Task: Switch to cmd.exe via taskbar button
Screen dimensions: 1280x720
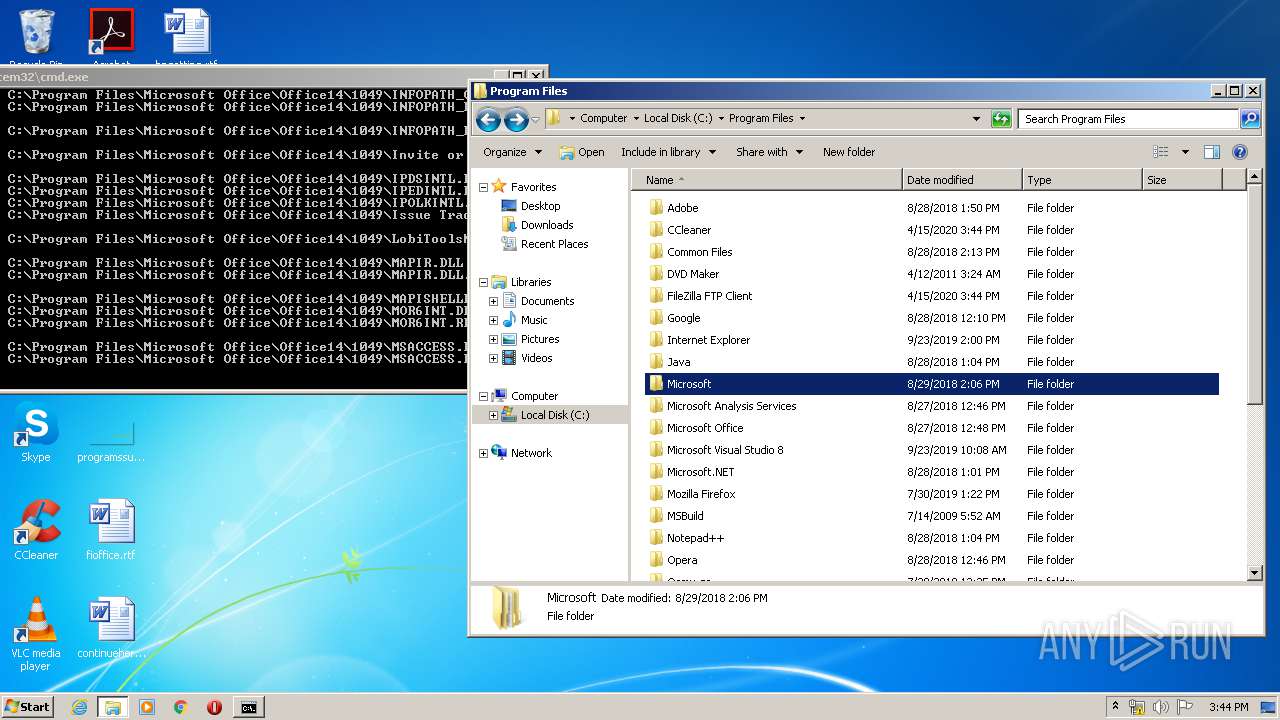Action: point(248,707)
